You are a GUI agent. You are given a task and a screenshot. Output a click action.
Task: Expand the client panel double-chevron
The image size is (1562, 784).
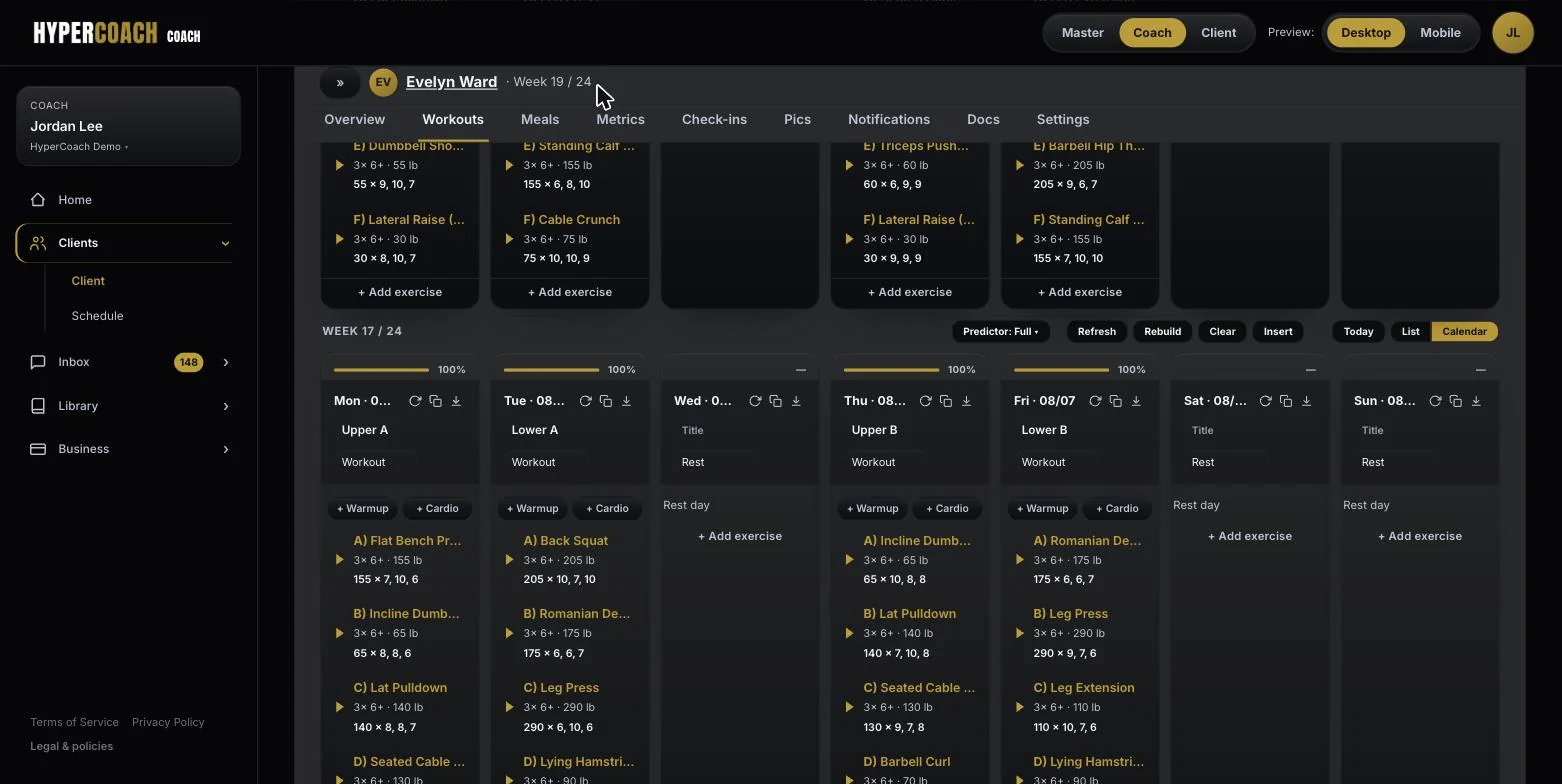pyautogui.click(x=340, y=83)
